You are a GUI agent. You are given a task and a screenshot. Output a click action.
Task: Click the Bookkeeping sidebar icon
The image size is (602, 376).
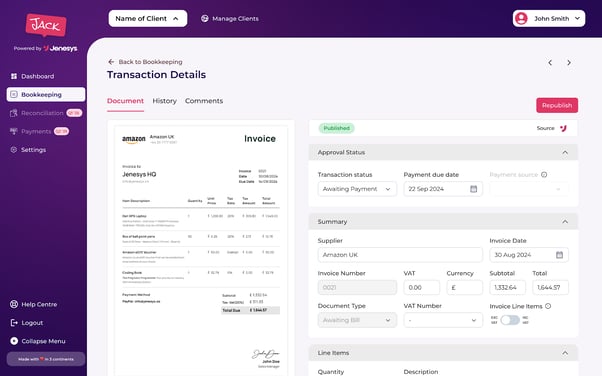[14, 94]
